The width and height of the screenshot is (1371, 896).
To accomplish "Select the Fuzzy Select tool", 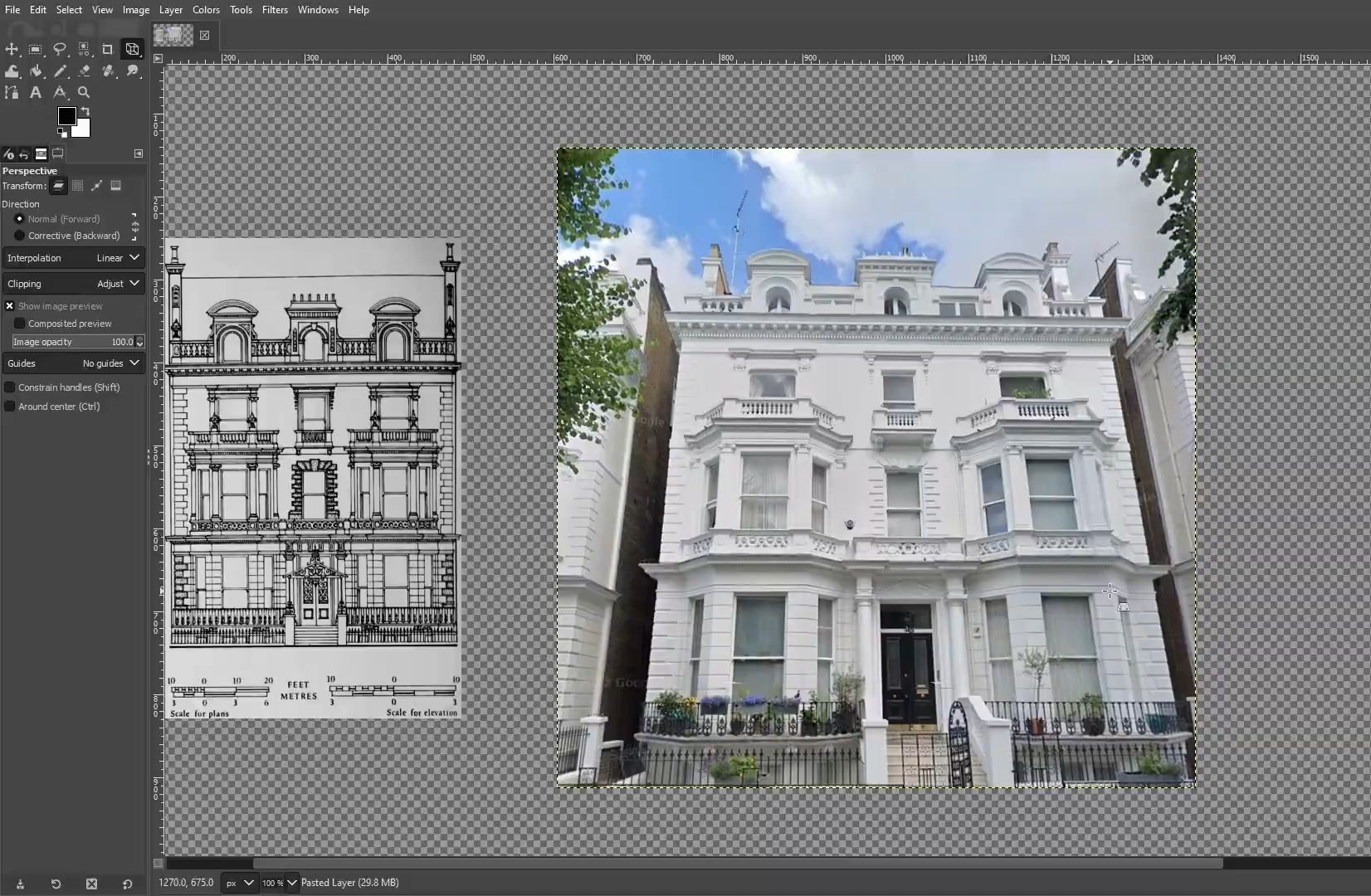I will pos(84,49).
